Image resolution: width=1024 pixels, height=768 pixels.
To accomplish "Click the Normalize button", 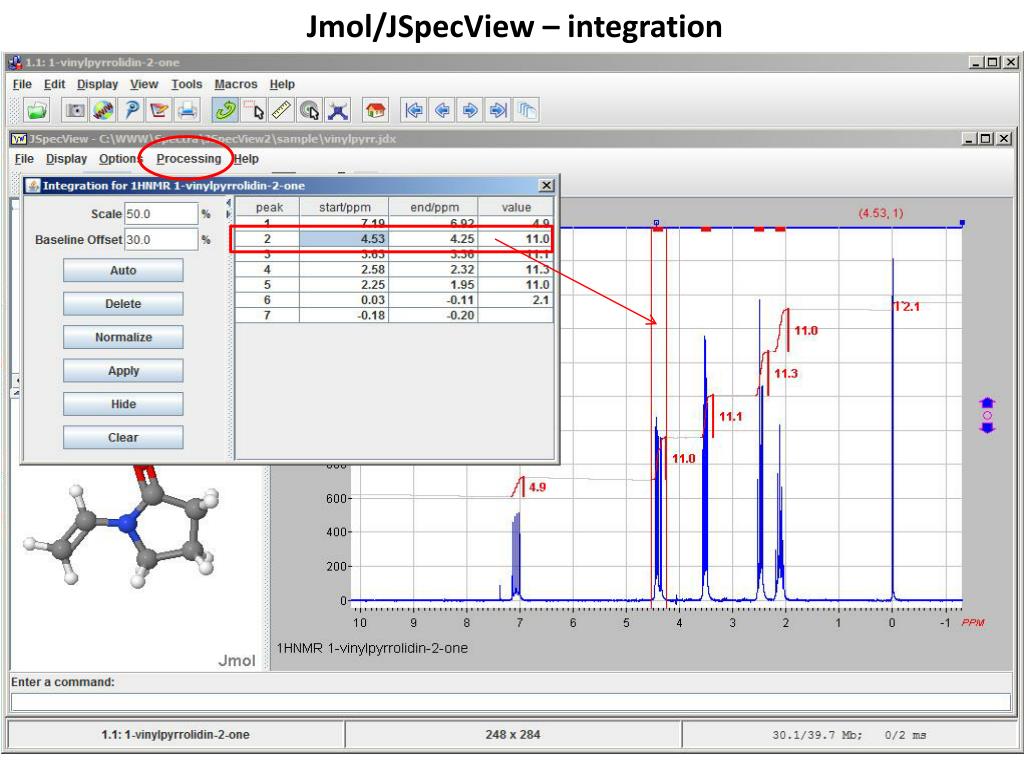I will (123, 337).
